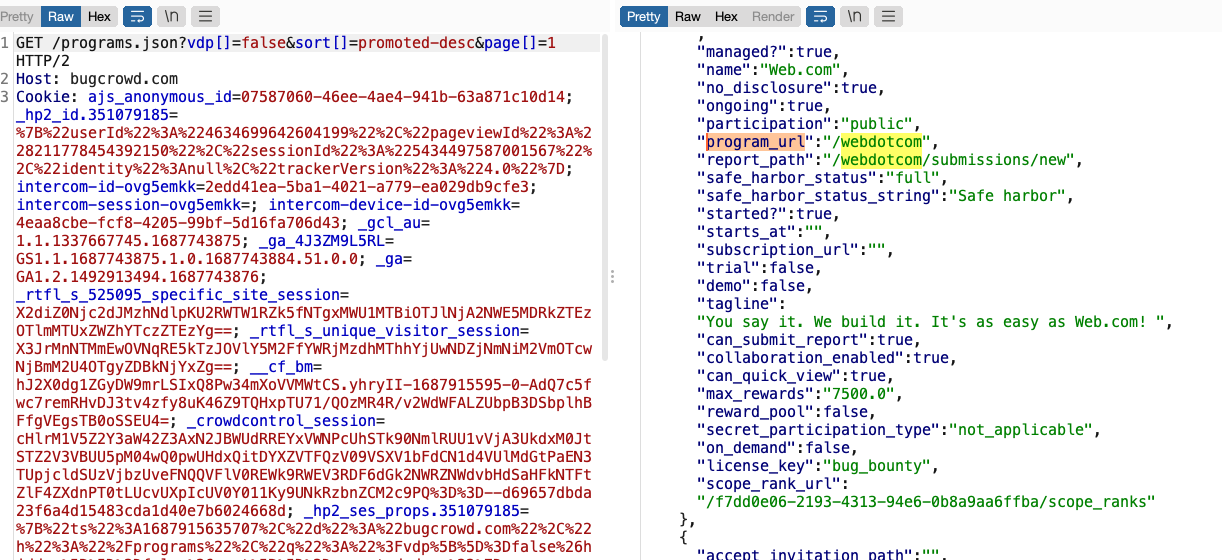The image size is (1222, 560).
Task: Open the request panel hamburger options menu
Action: [206, 16]
